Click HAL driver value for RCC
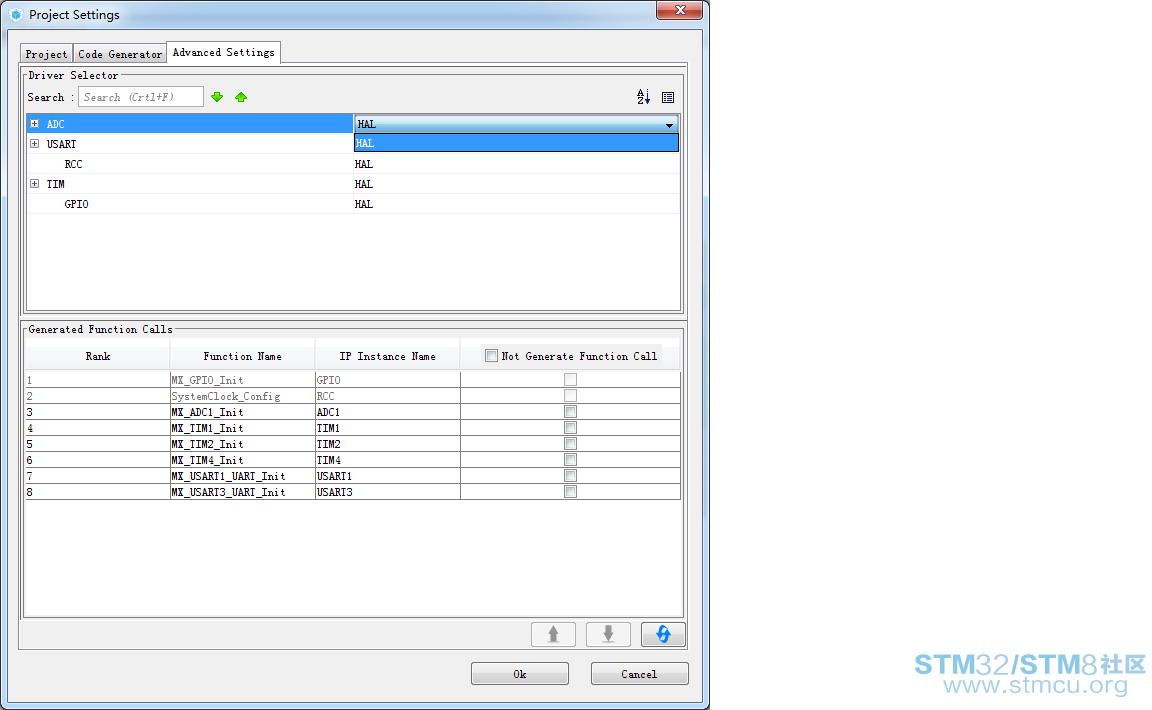Screen dimensions: 1152x710 pyautogui.click(x=364, y=164)
